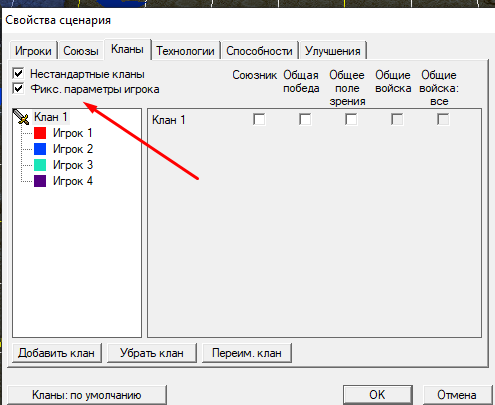Check the Общая победа box for Клан 1

point(305,119)
